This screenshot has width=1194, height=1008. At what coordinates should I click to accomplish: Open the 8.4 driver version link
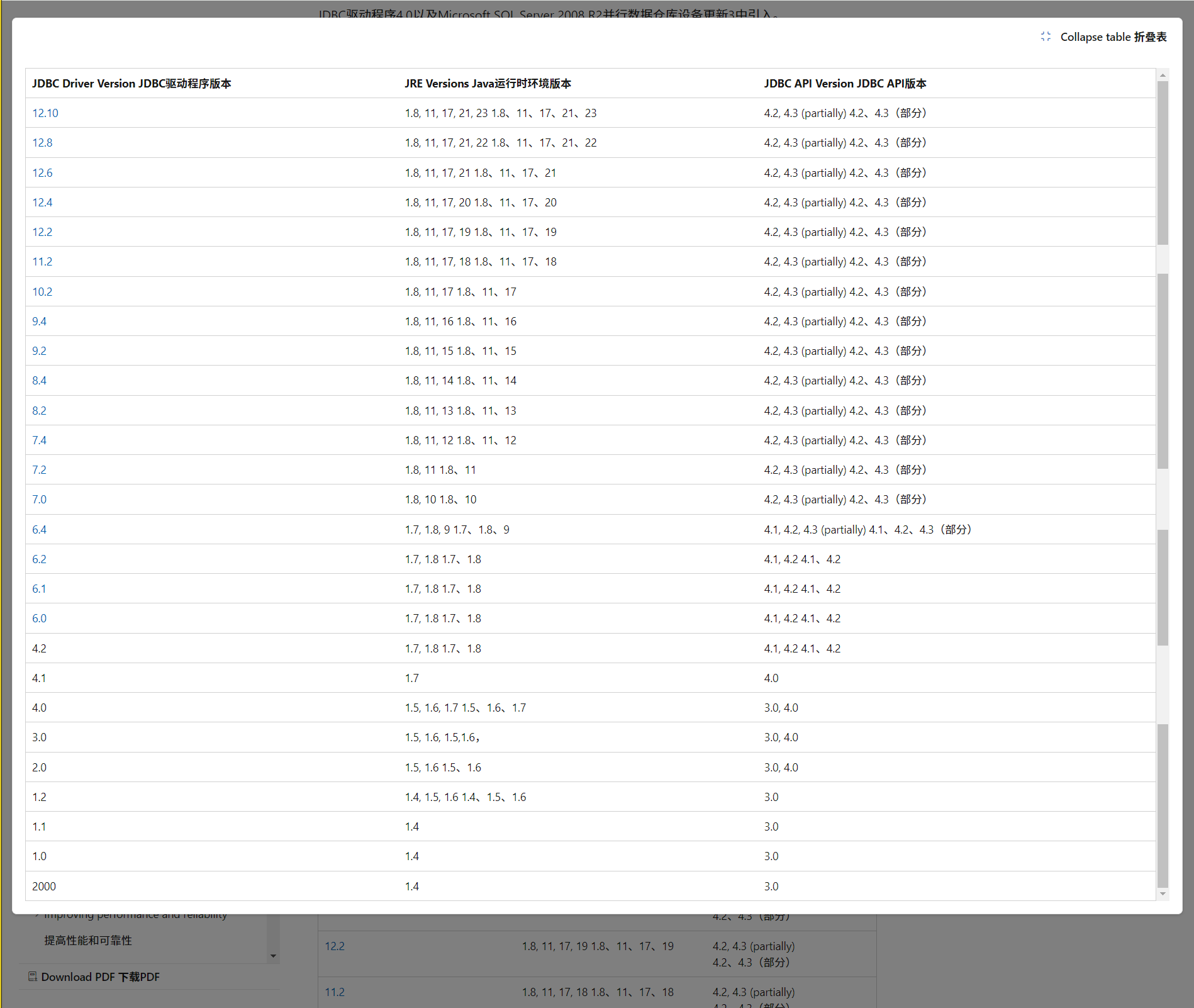pyautogui.click(x=39, y=381)
